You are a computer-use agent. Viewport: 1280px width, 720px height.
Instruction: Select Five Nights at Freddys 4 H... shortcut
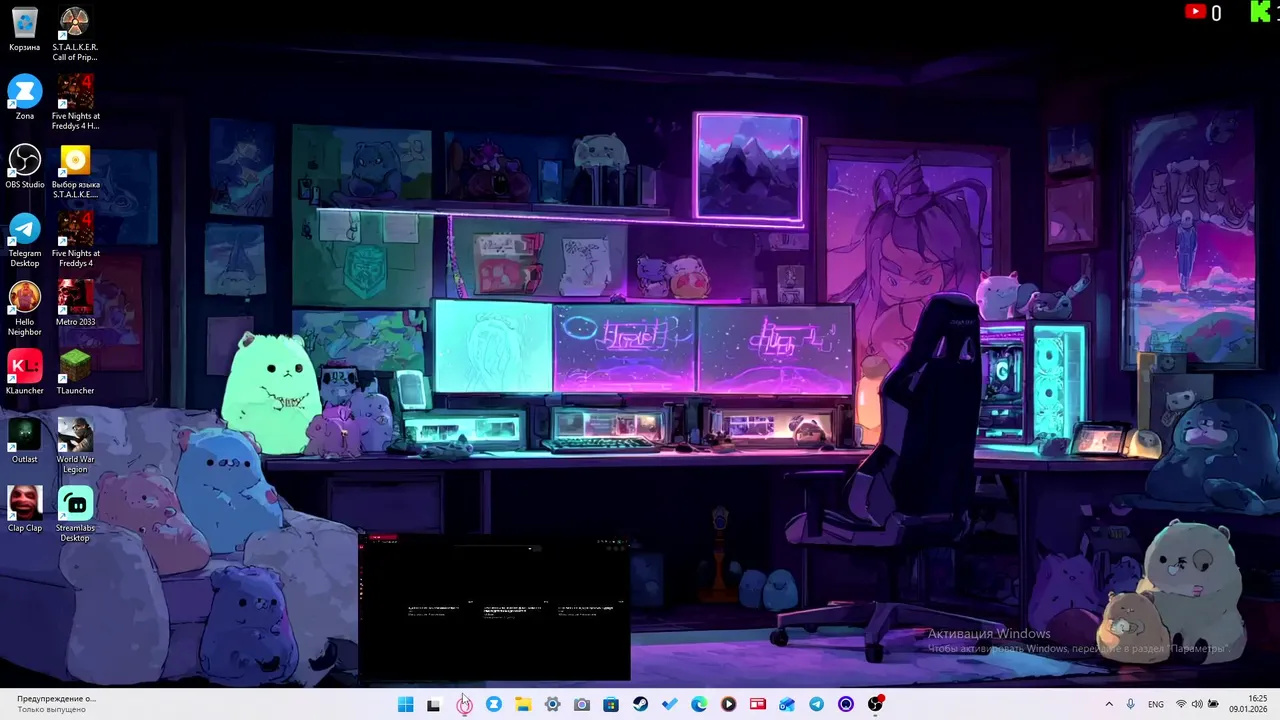(x=75, y=103)
